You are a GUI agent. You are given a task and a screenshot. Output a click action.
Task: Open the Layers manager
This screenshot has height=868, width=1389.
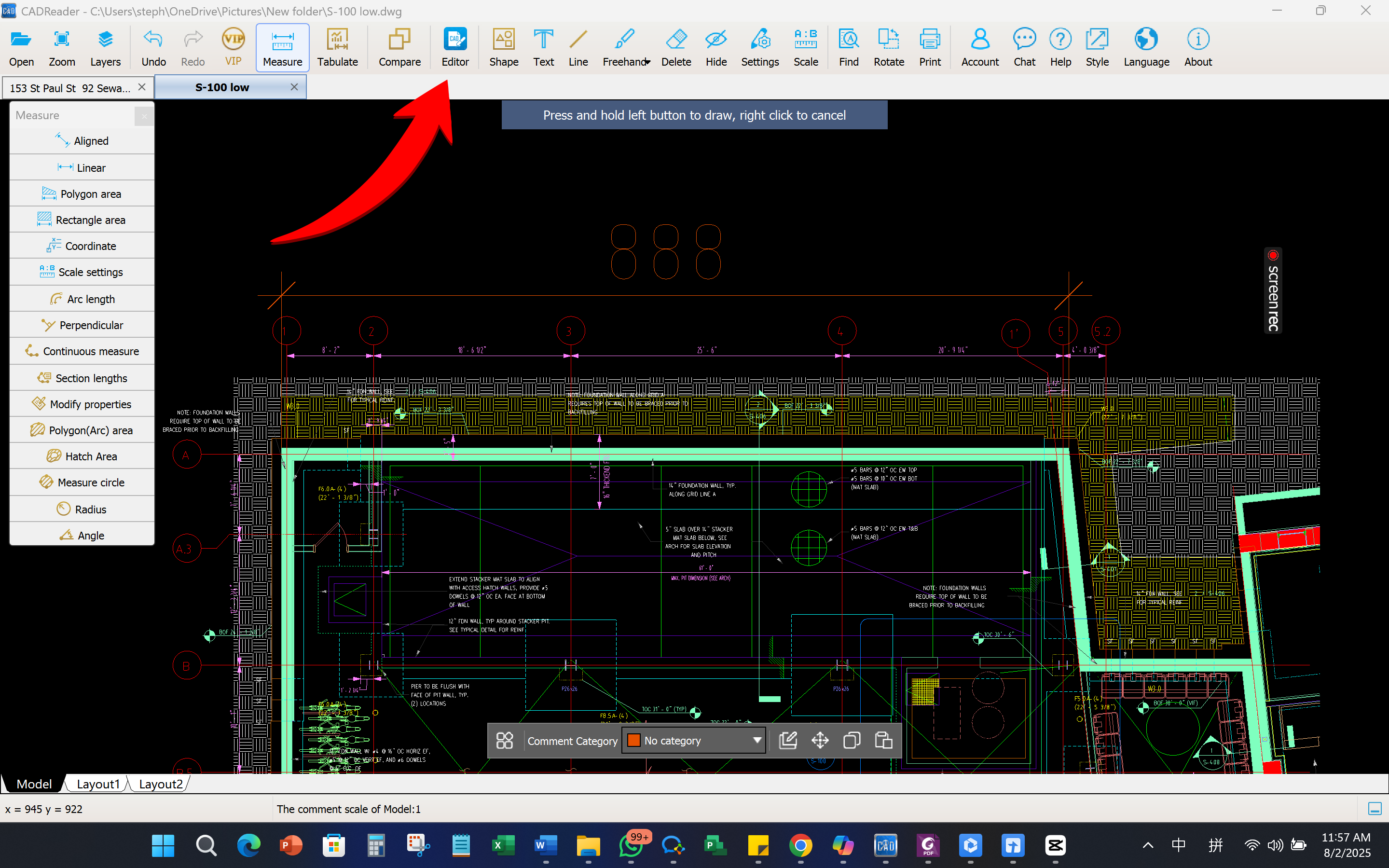click(x=105, y=48)
